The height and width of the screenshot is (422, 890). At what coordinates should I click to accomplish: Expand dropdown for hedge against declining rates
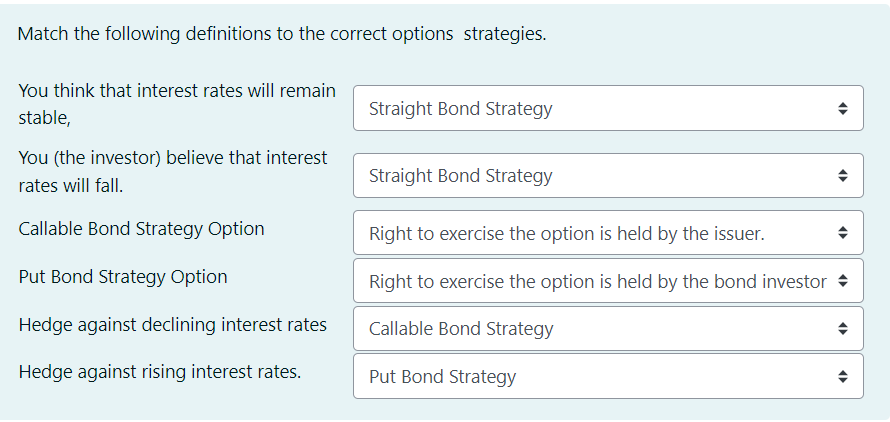pyautogui.click(x=608, y=329)
